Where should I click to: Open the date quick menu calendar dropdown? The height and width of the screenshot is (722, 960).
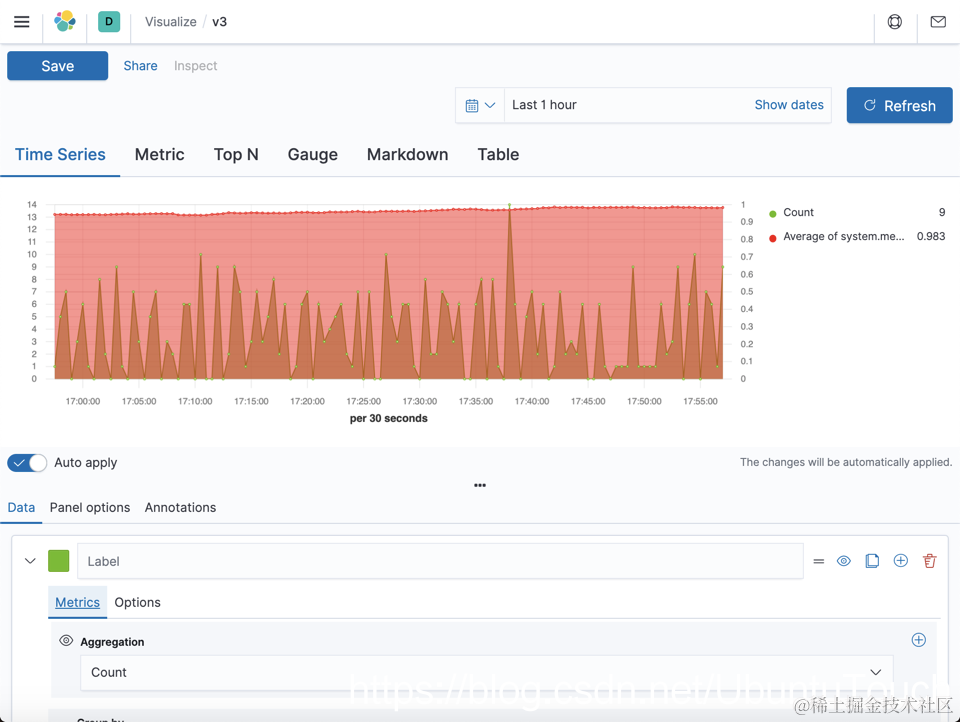[x=480, y=105]
